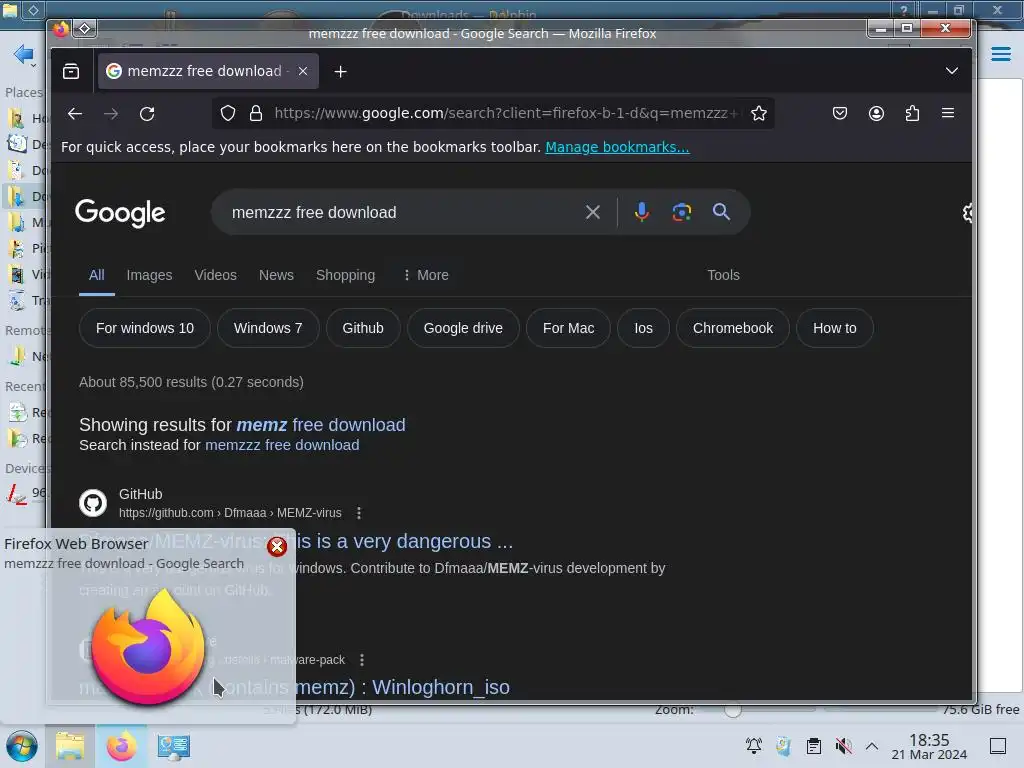Screen dimensions: 1024x768
Task: Open notifications bell in system tray
Action: pyautogui.click(x=754, y=745)
